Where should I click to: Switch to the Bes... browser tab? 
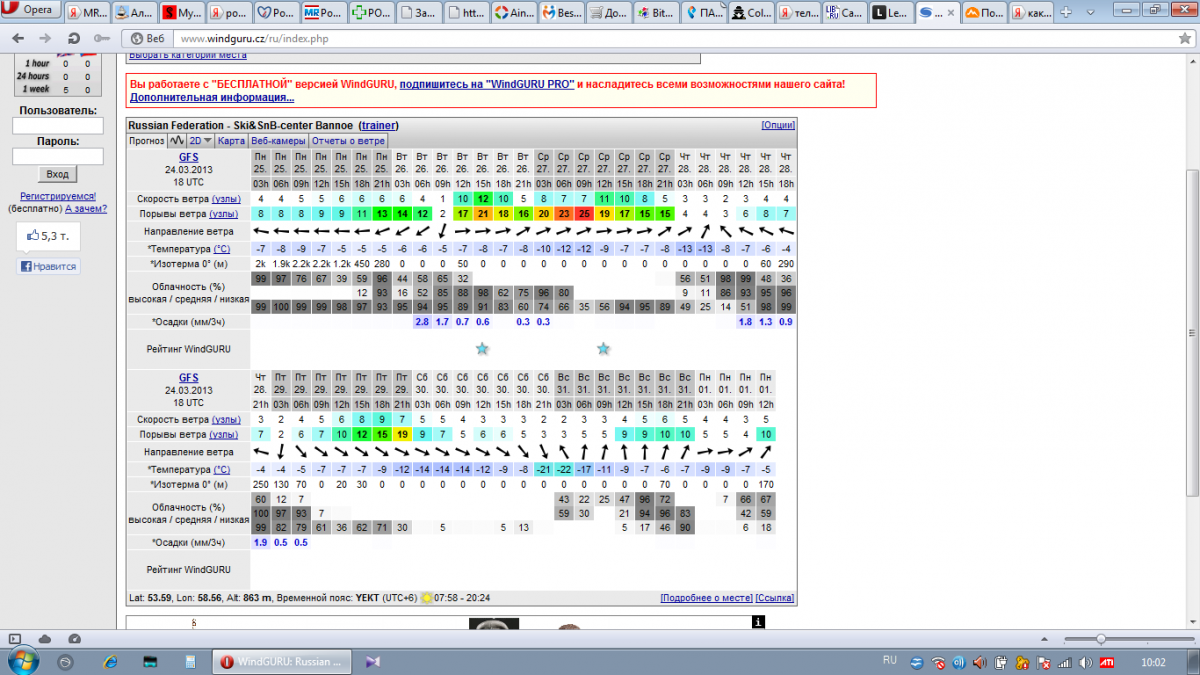(561, 14)
